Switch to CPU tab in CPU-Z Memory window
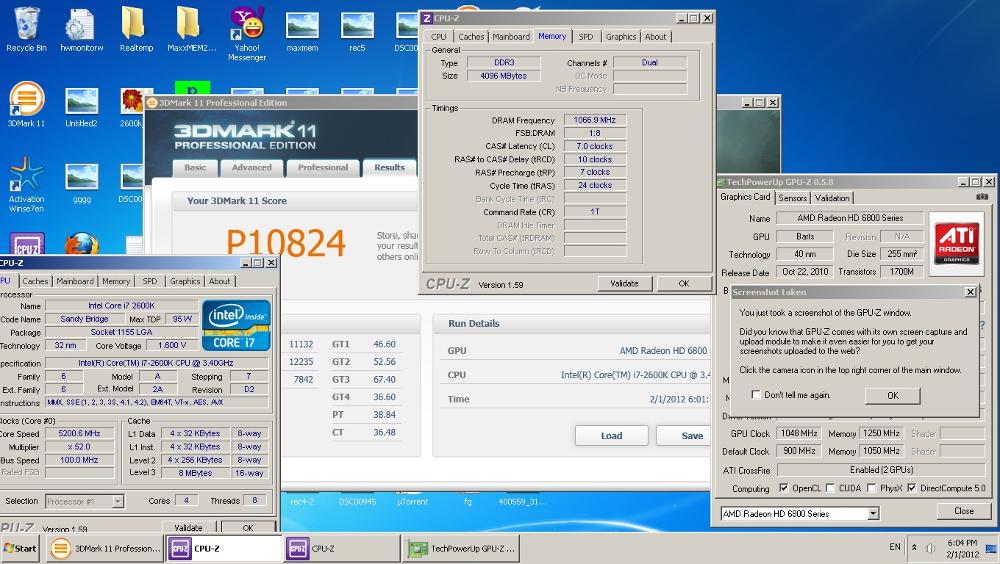Viewport: 1000px width, 564px height. coord(438,37)
